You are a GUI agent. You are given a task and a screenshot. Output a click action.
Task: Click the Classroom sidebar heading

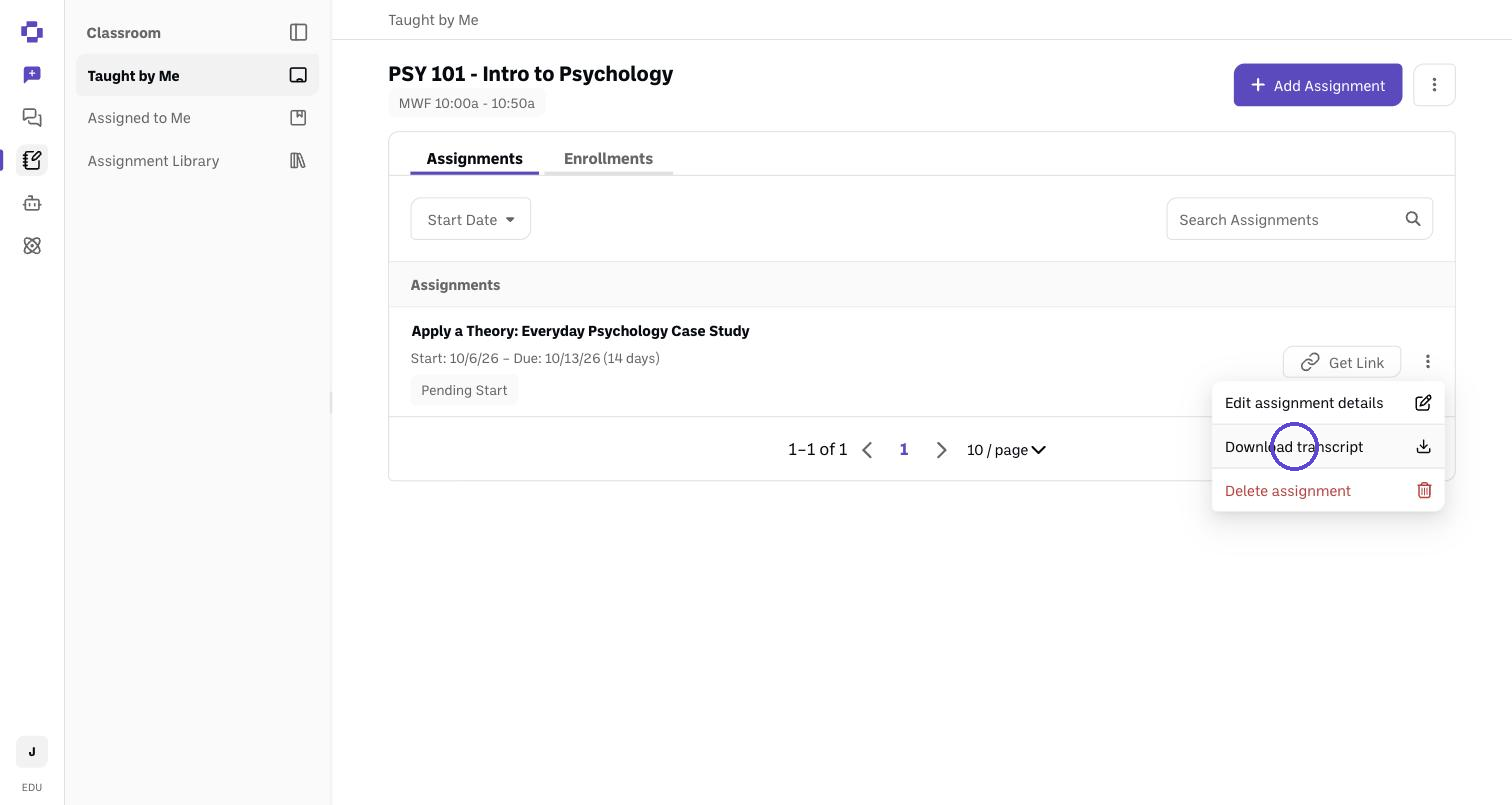[124, 33]
